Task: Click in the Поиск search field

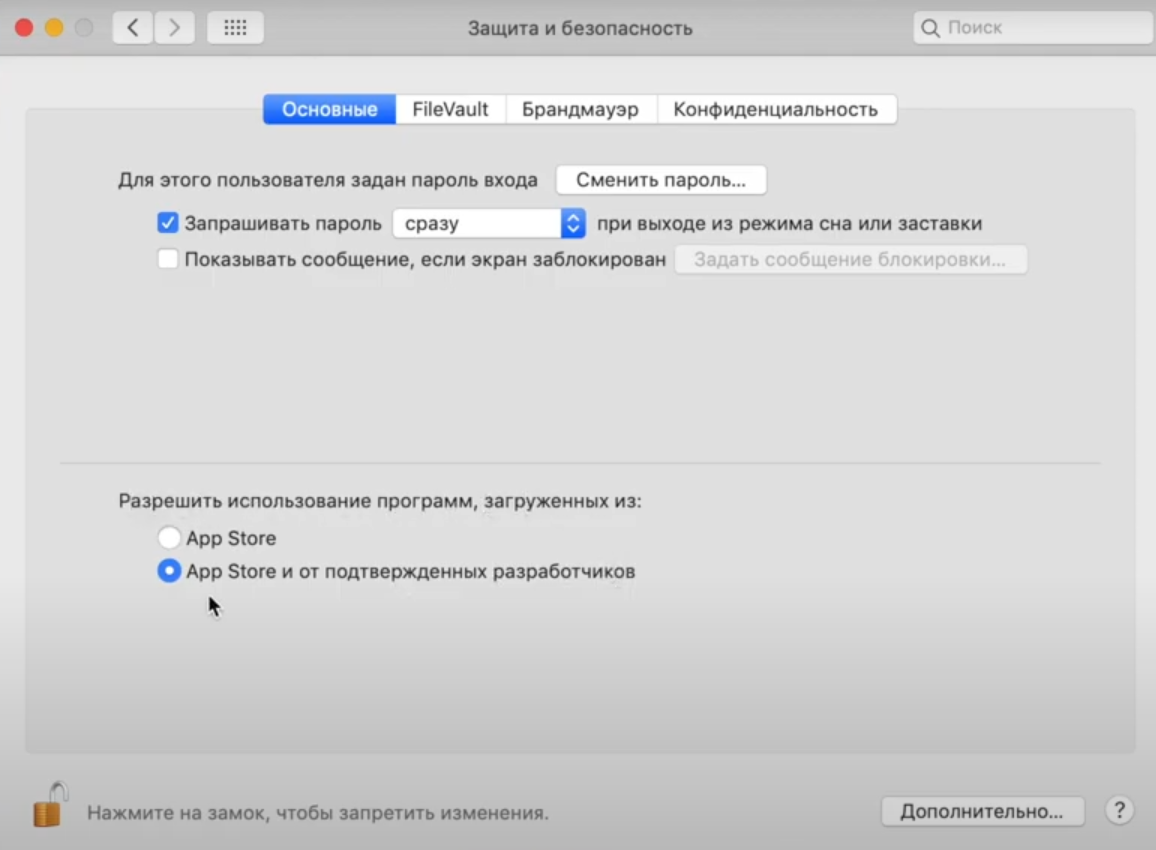Action: [x=1040, y=28]
